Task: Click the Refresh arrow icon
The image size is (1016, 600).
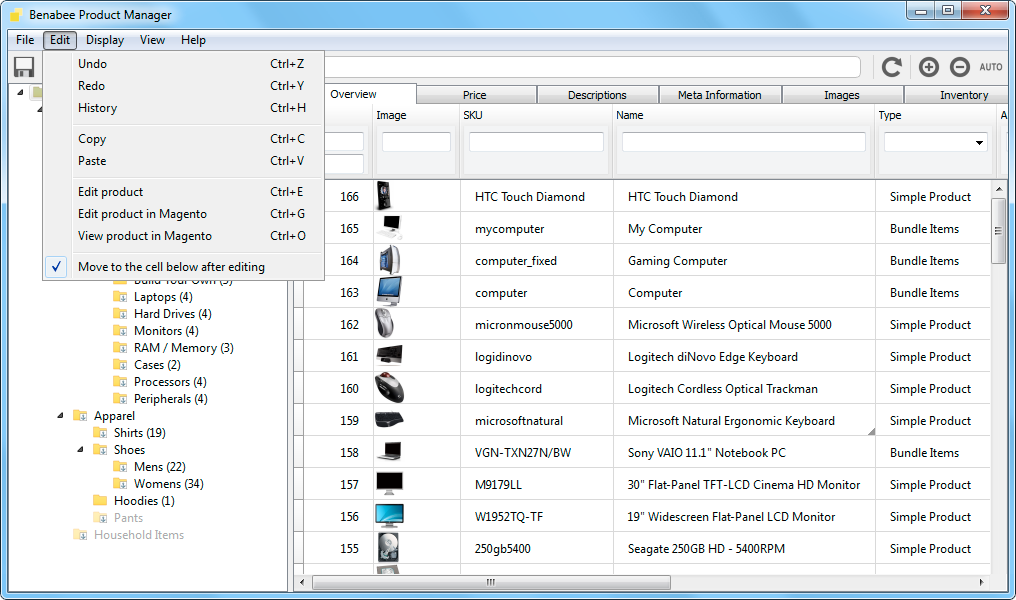Action: [x=891, y=67]
